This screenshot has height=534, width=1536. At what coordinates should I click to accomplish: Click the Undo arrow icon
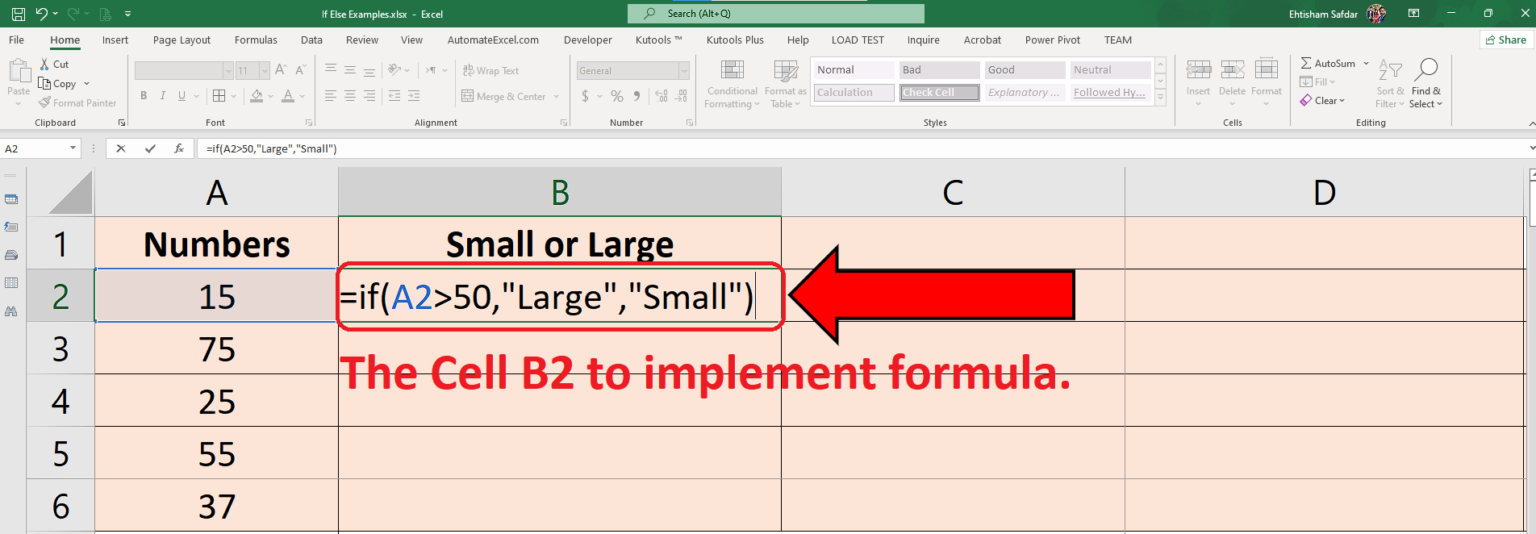pyautogui.click(x=41, y=15)
